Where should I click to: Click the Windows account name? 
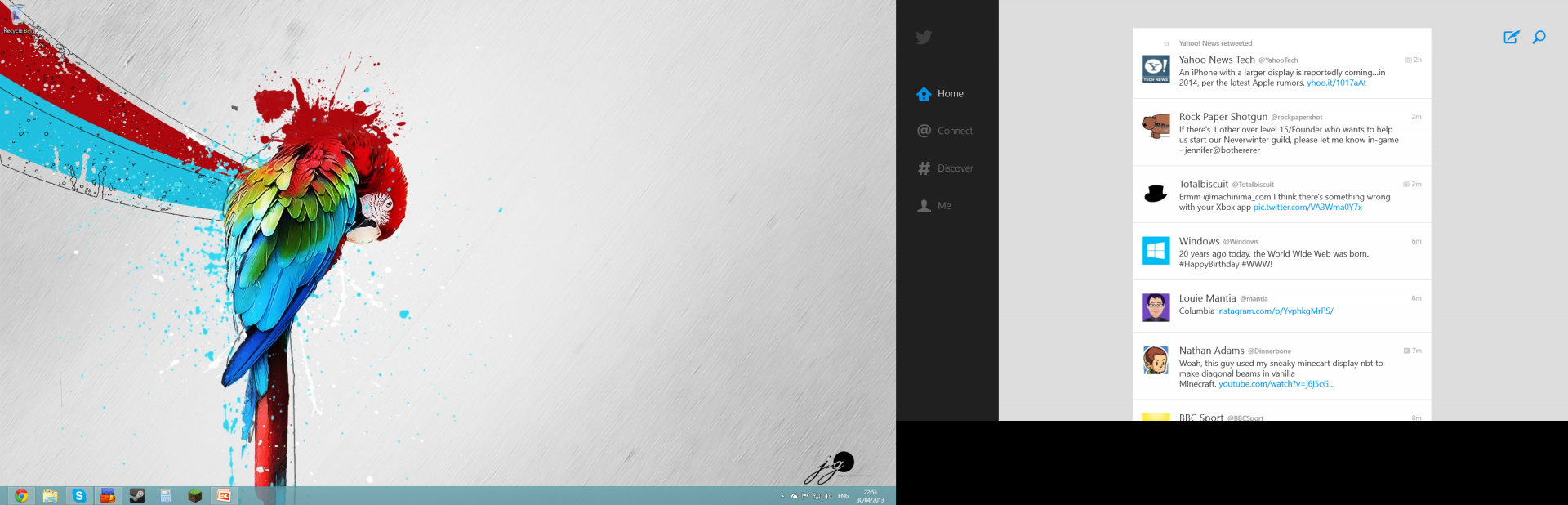tap(1199, 241)
